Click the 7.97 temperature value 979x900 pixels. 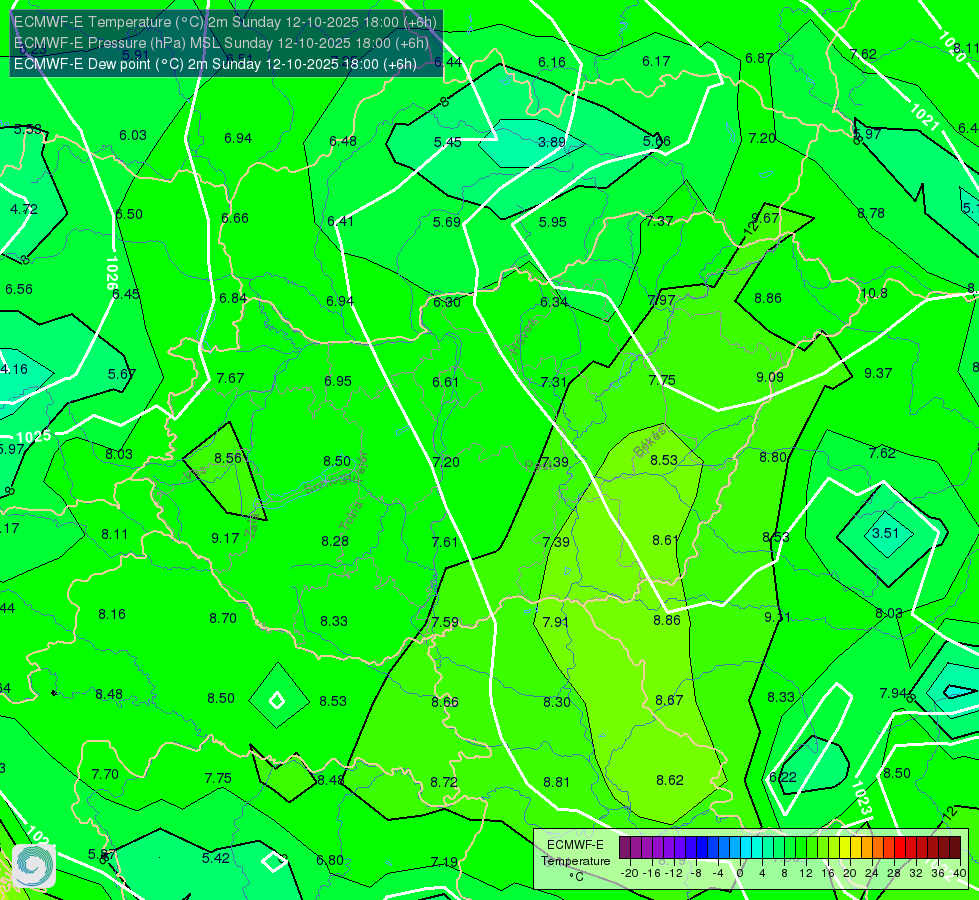662,300
